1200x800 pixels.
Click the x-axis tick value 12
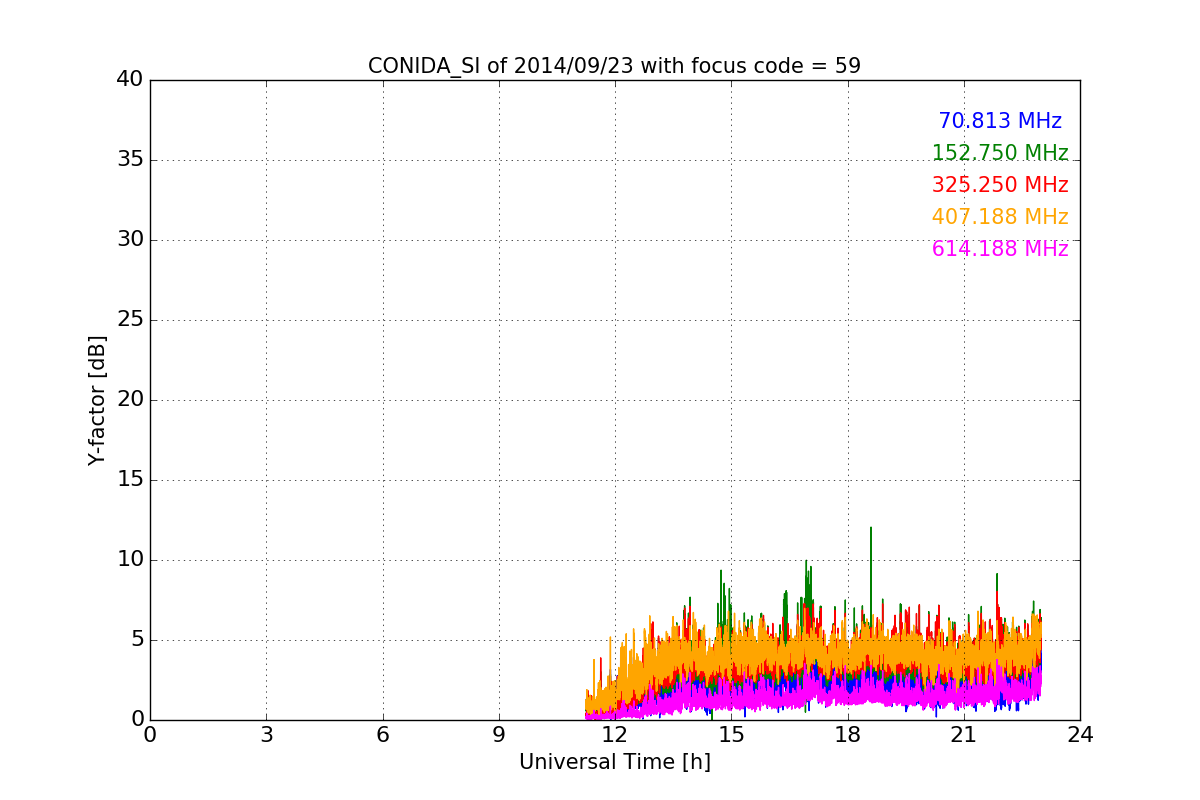[615, 735]
